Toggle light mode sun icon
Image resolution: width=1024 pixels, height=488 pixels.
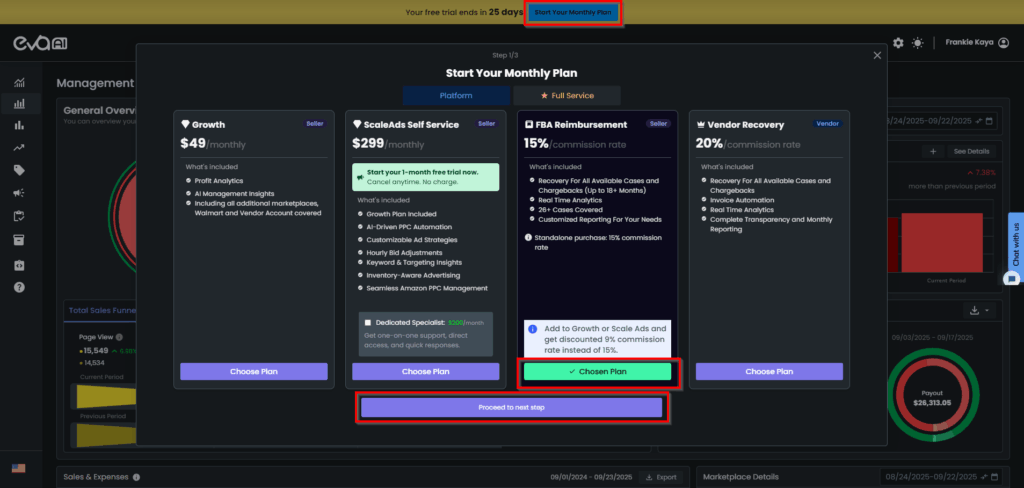918,42
